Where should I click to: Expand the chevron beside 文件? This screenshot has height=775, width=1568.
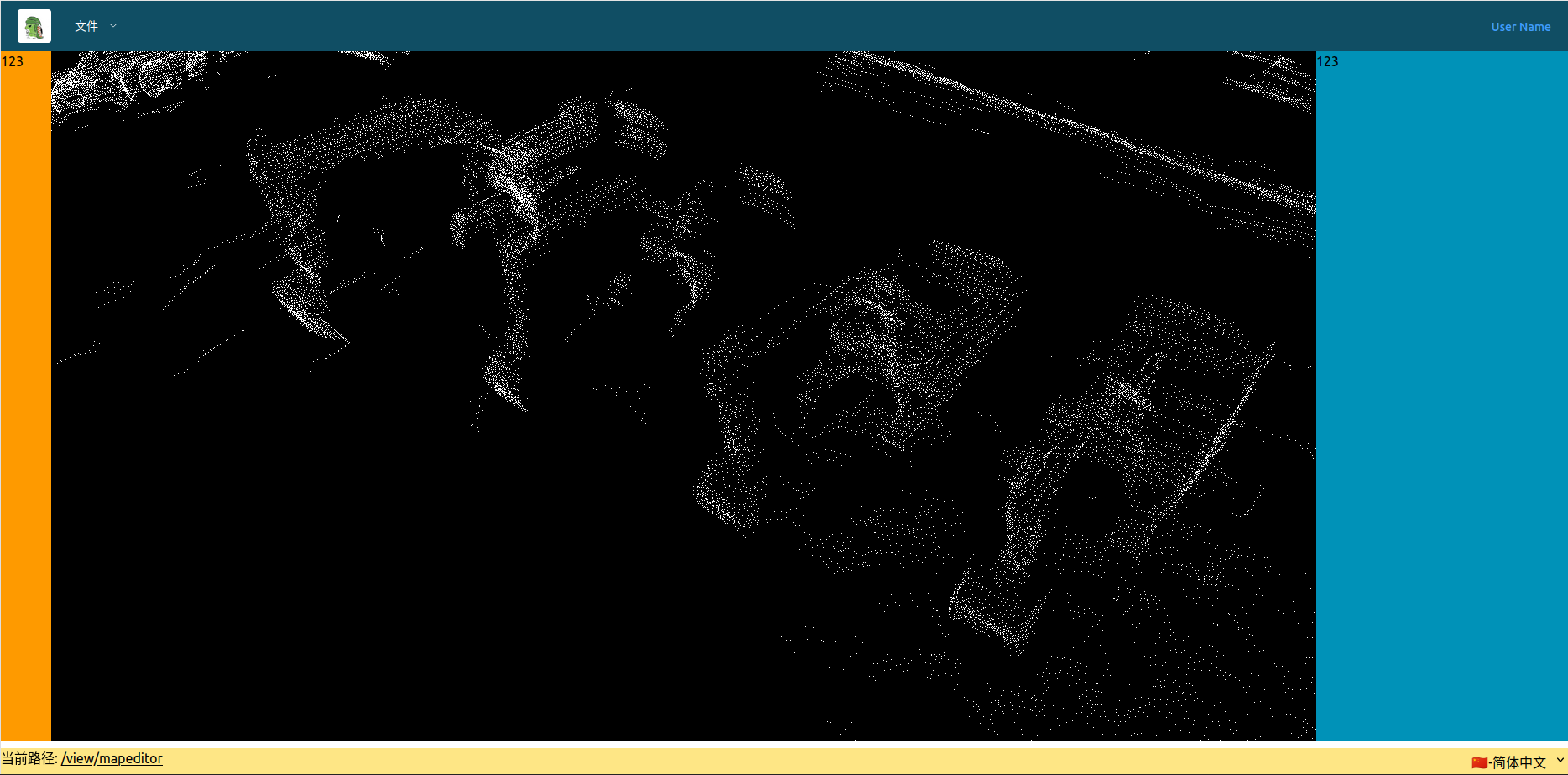point(113,26)
